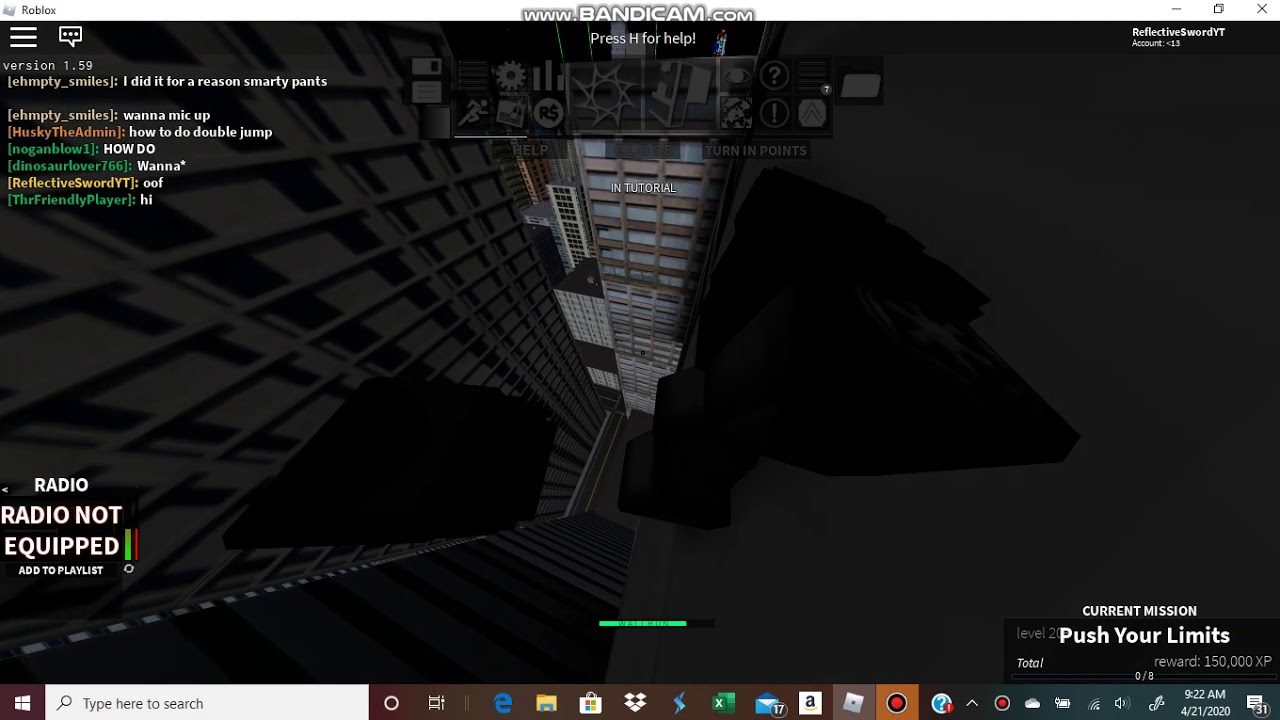Open Amazon from the taskbar

coord(811,703)
